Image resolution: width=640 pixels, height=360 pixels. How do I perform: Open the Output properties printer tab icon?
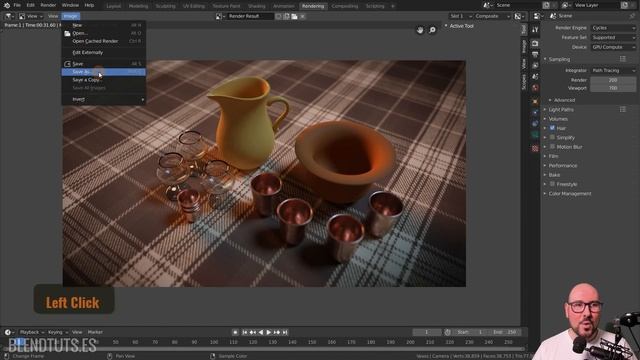coord(535,54)
